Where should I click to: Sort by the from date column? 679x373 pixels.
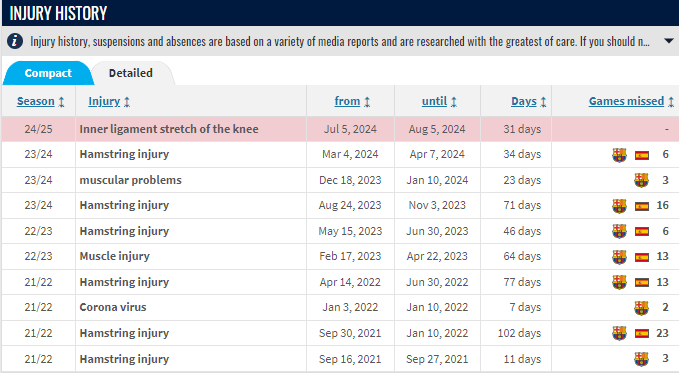(352, 101)
